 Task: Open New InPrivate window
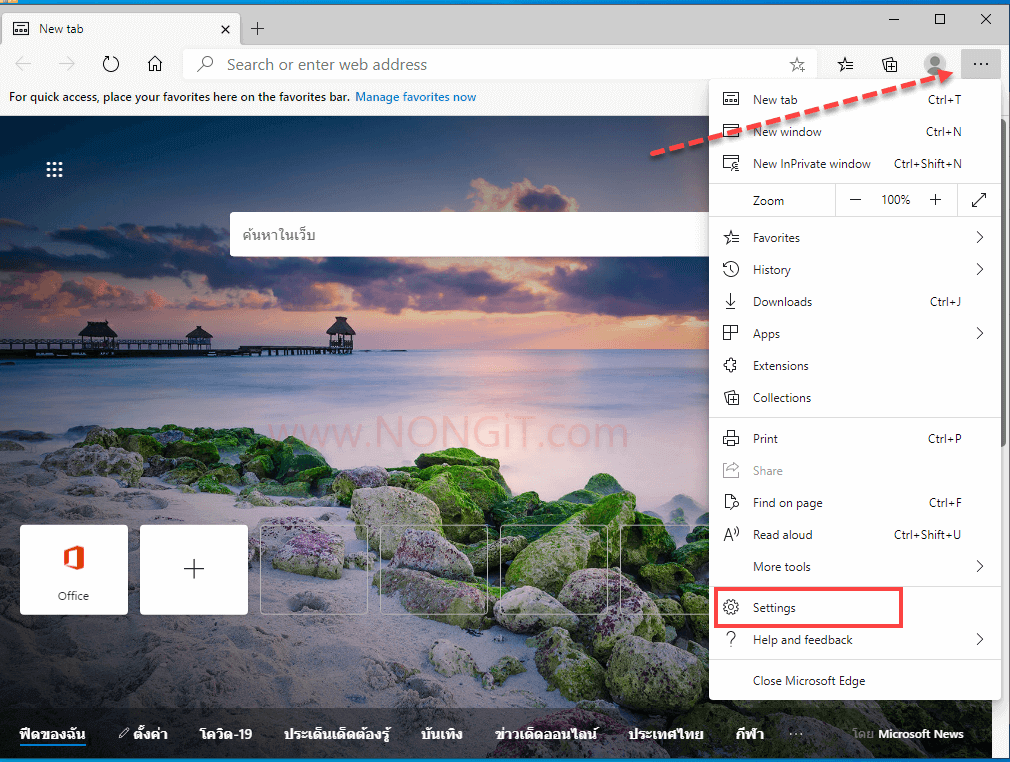[854, 164]
